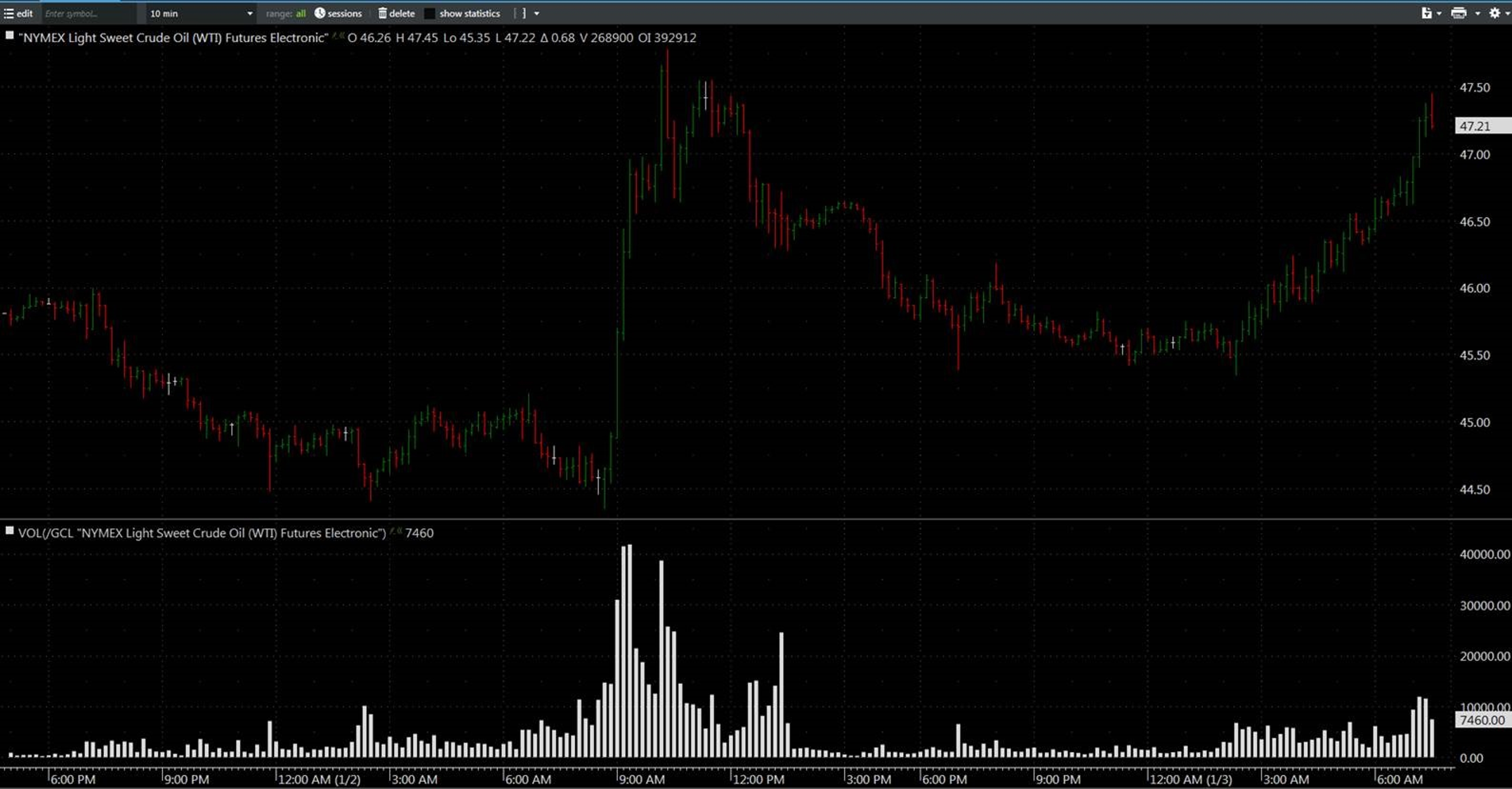Viewport: 1512px width, 789px height.
Task: Click the 40000.00 volume axis label
Action: pos(1484,554)
